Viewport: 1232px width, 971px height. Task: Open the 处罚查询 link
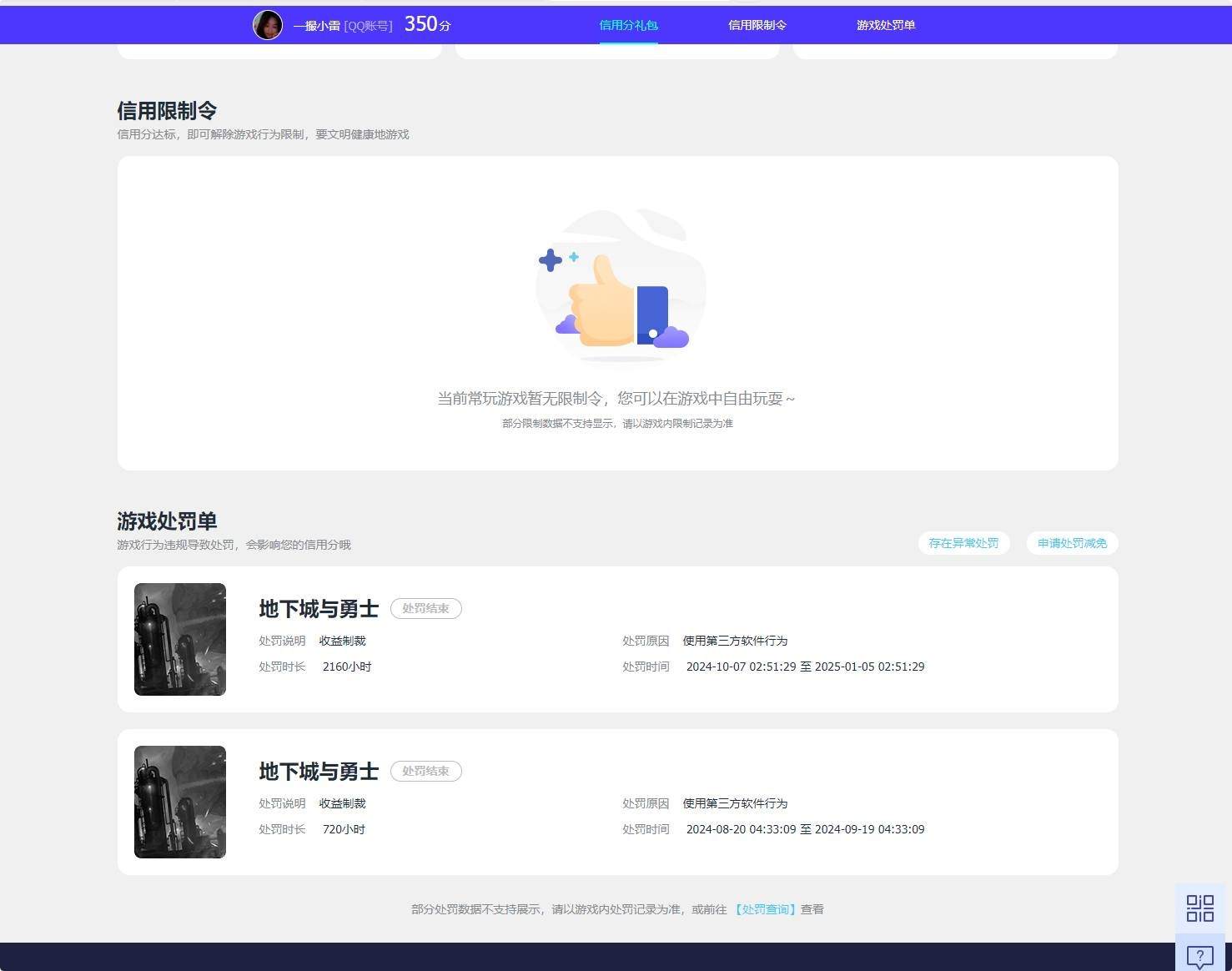(x=765, y=909)
